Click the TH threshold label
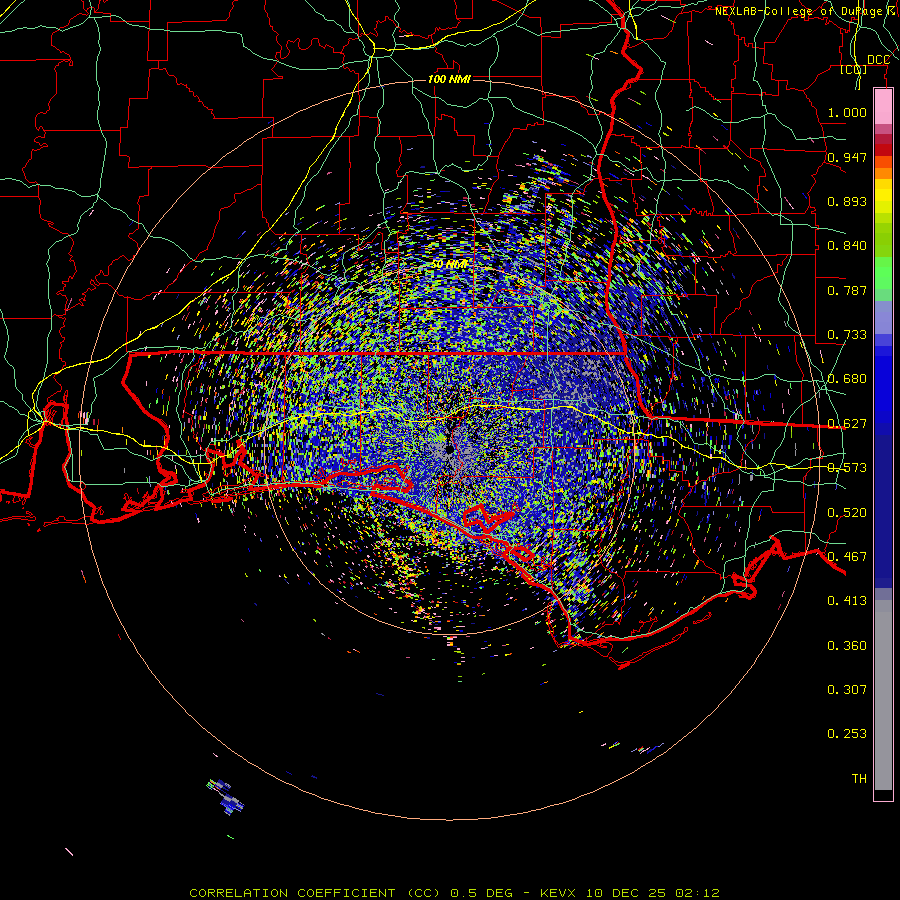Image resolution: width=900 pixels, height=900 pixels. (859, 779)
